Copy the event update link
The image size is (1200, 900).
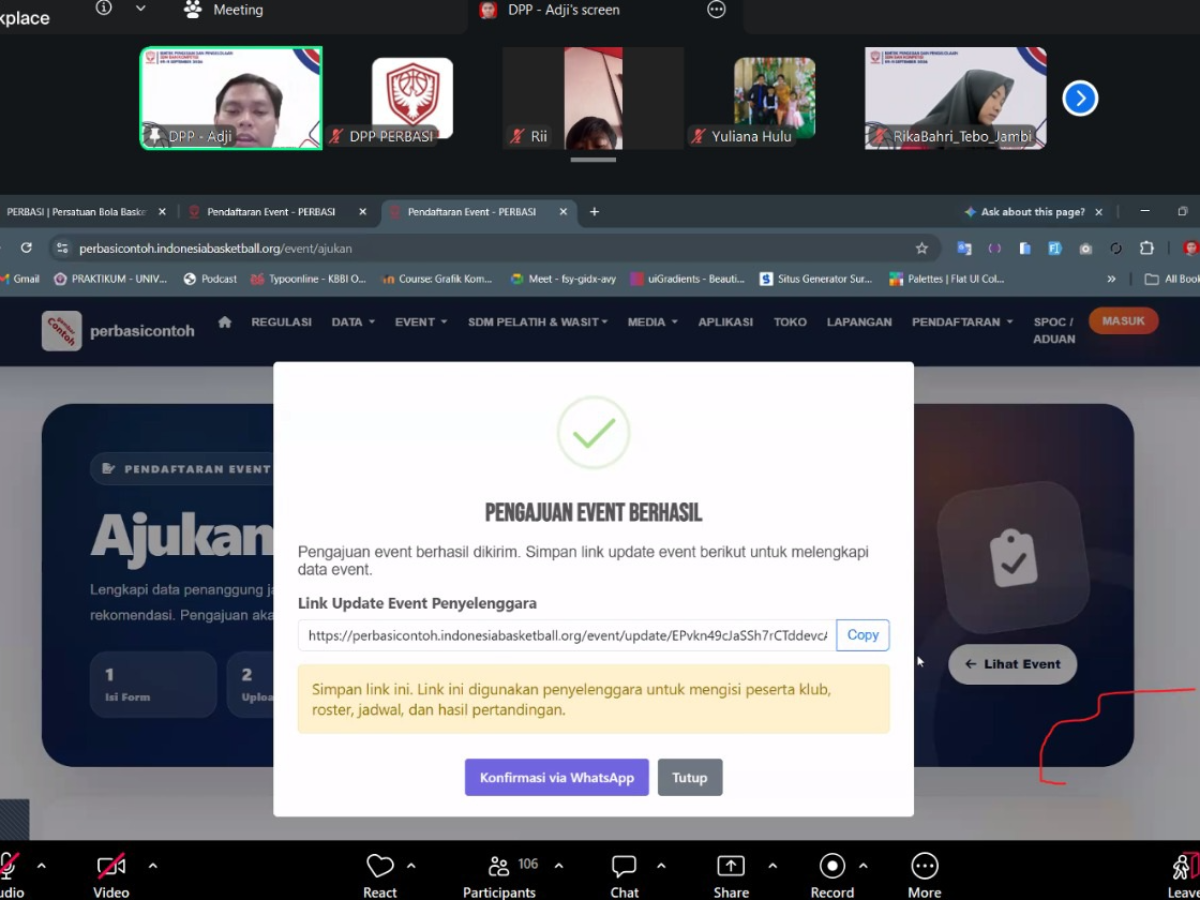(863, 635)
